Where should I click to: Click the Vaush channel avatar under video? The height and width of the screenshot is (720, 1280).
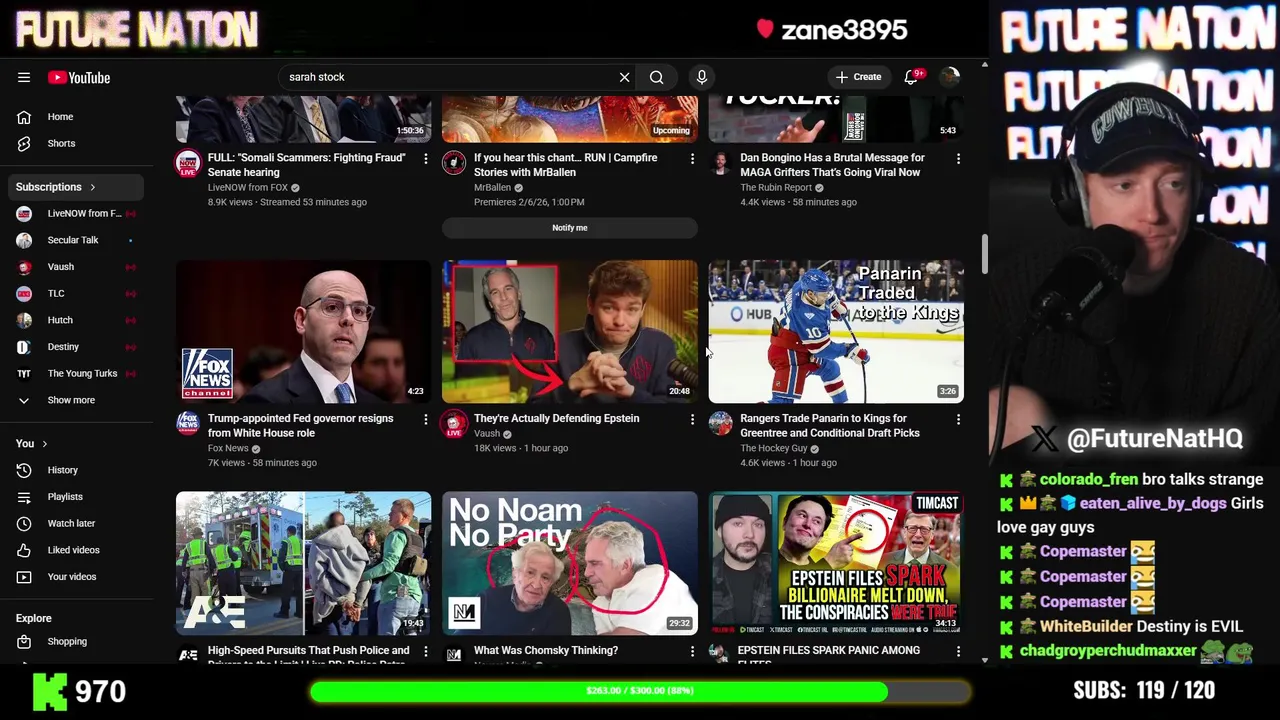[x=454, y=424]
